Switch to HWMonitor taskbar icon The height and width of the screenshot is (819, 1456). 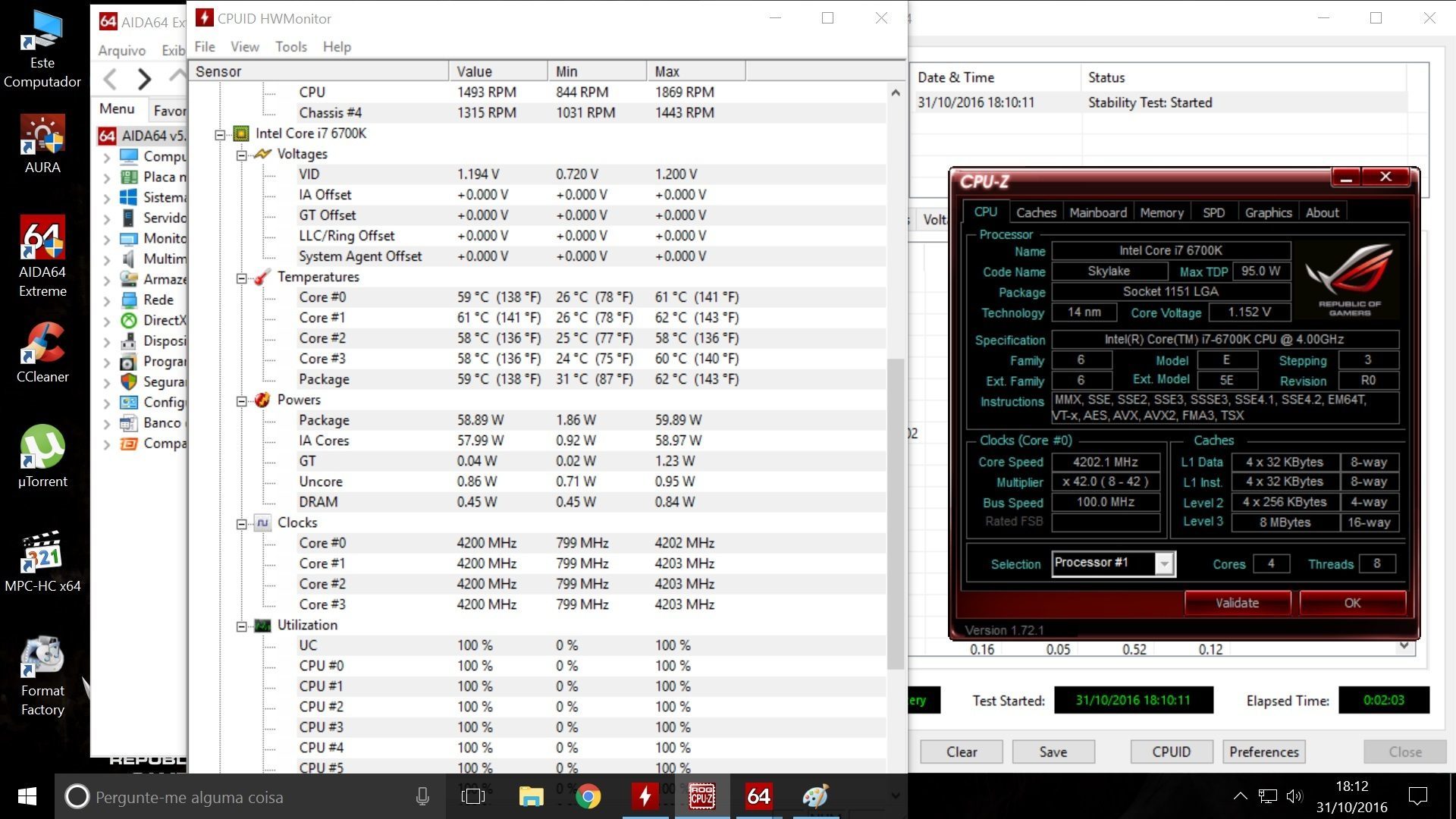pos(645,796)
